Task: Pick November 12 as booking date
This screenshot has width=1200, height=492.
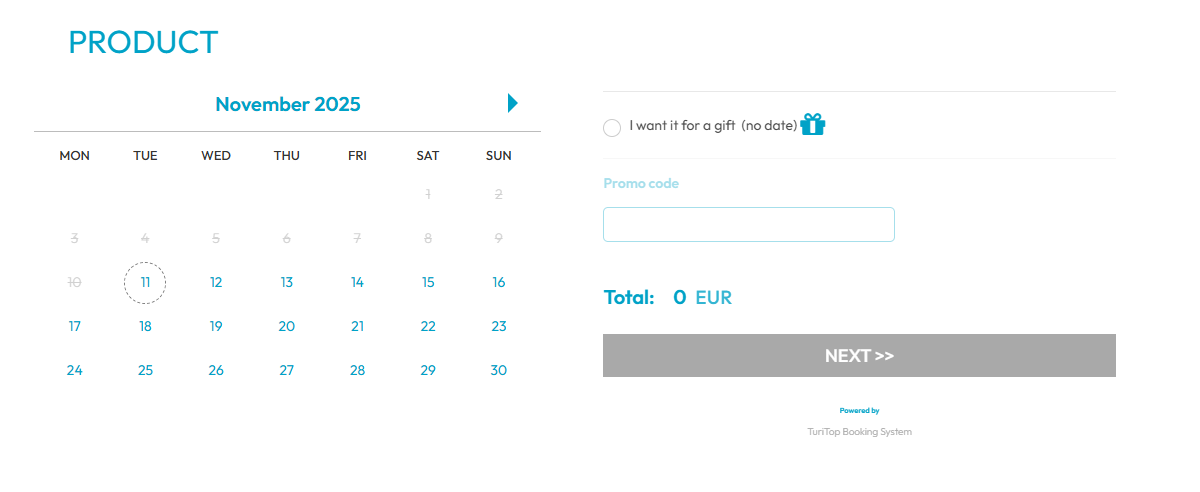Action: [x=216, y=283]
